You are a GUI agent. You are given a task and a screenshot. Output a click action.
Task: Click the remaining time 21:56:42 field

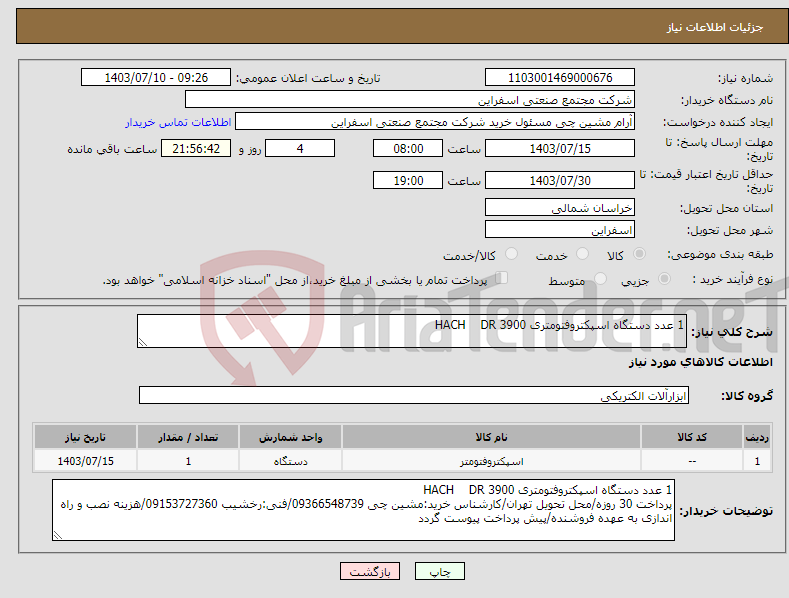196,148
